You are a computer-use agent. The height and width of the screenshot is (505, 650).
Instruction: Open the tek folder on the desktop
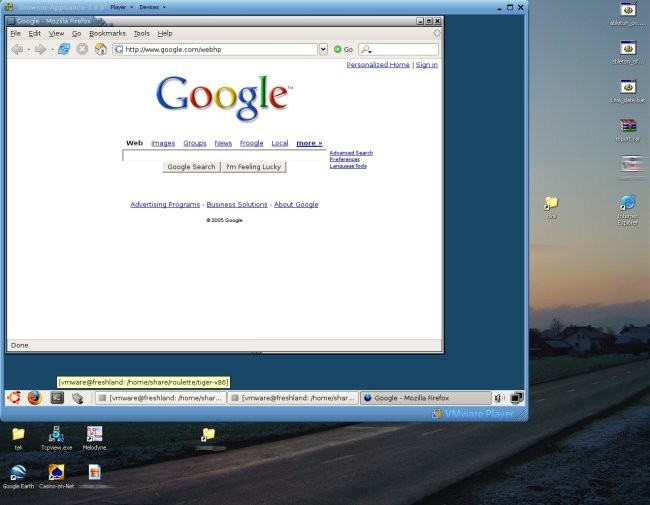(x=18, y=438)
